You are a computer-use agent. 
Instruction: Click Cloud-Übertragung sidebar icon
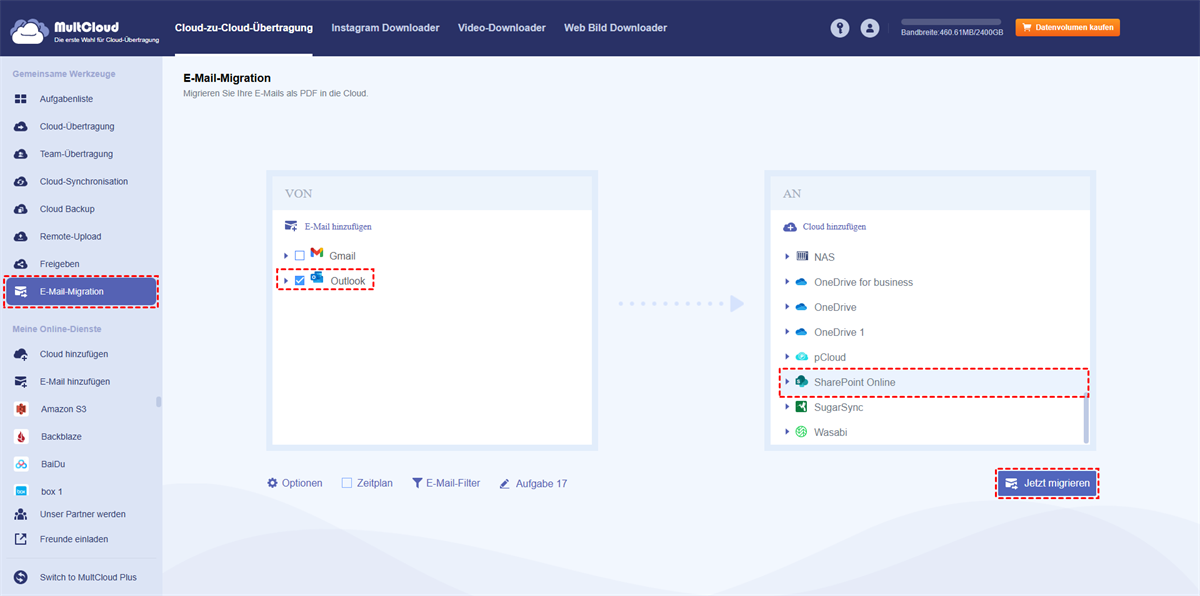[21, 127]
